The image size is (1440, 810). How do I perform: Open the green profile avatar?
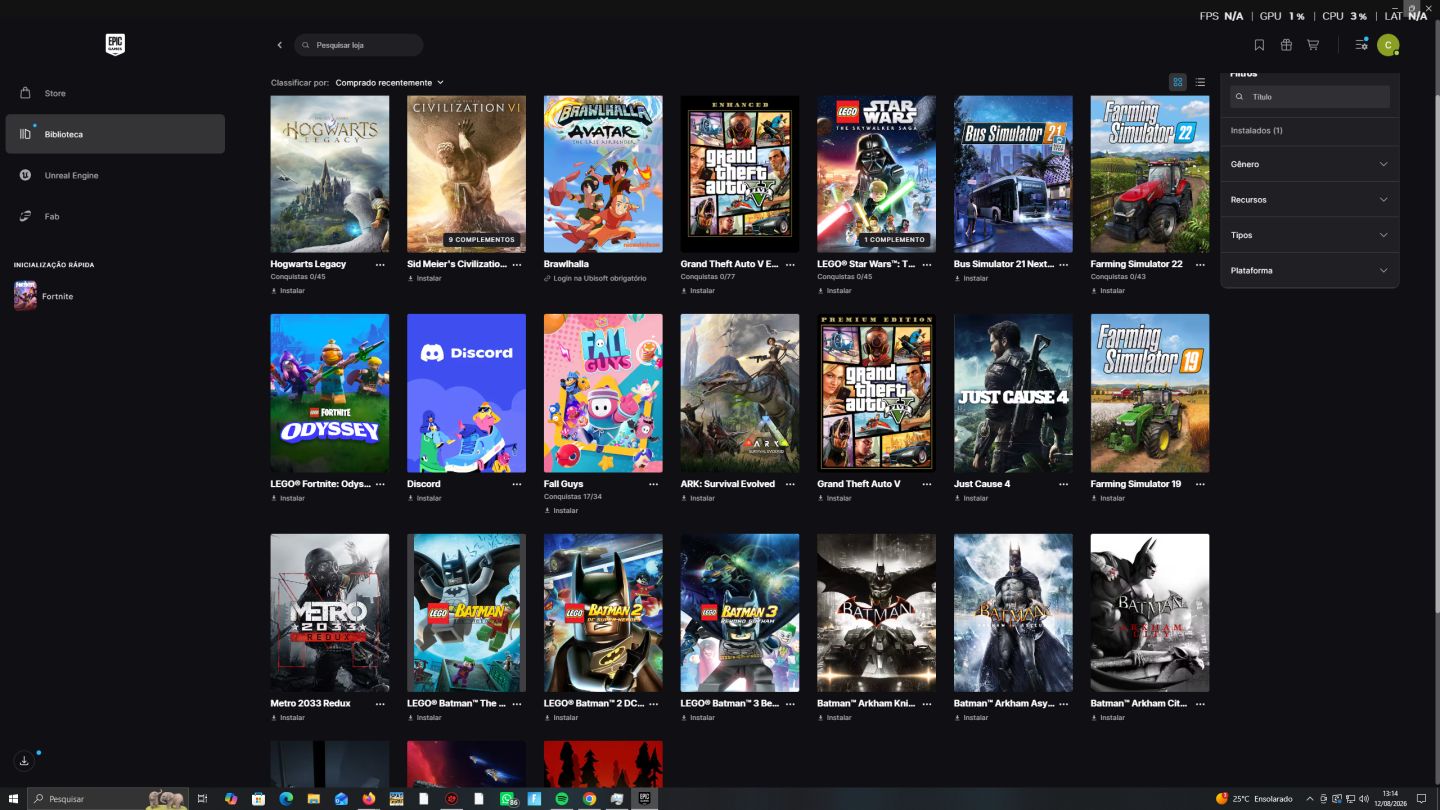tap(1388, 45)
